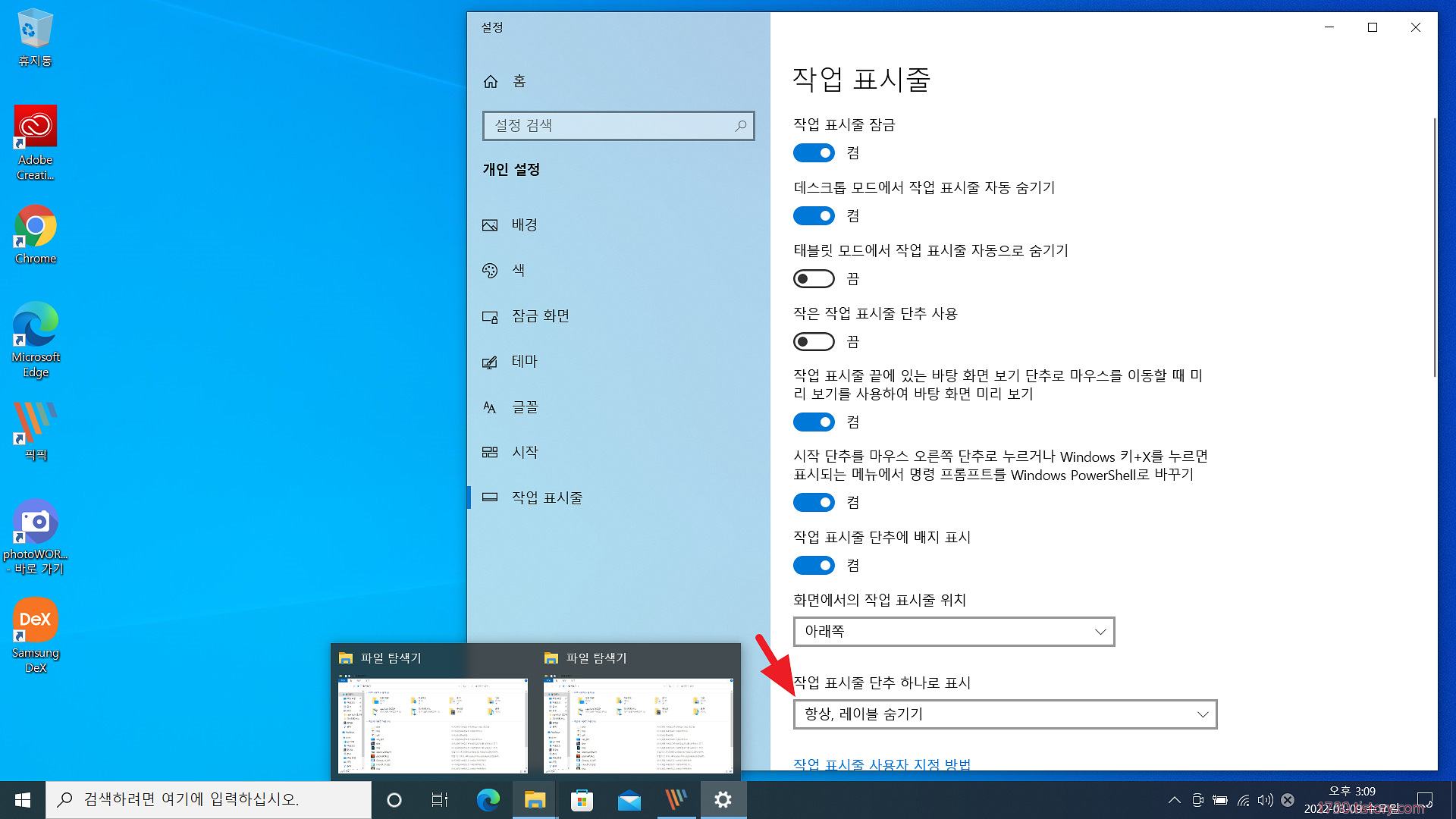The width and height of the screenshot is (1456, 819).
Task: Click the search magnifier in settings search box
Action: [740, 126]
